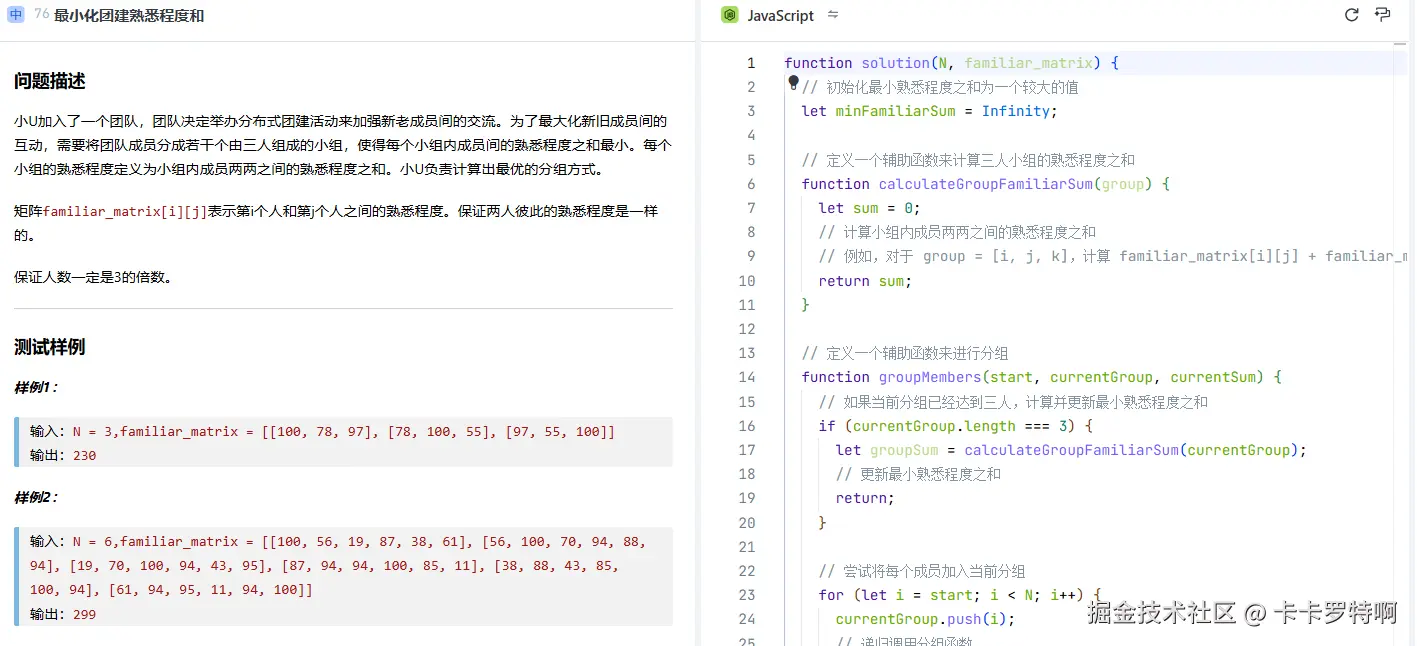1417x646 pixels.
Task: Click the green JavaScript language icon
Action: [x=728, y=15]
